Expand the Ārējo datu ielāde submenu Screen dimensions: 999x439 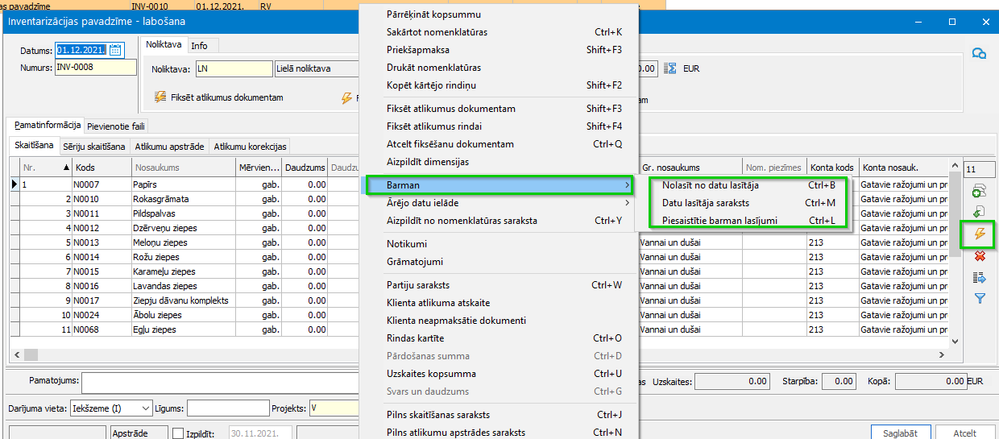click(x=628, y=203)
